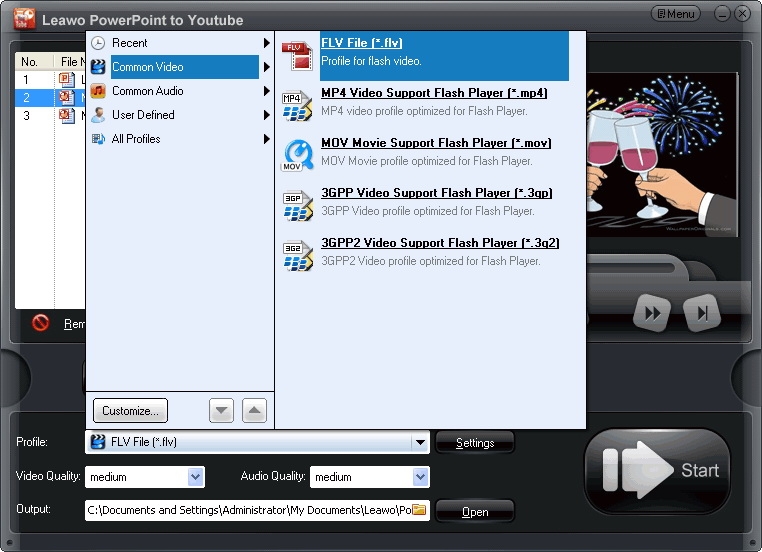Open the profile Settings button
The image size is (762, 552).
(475, 443)
